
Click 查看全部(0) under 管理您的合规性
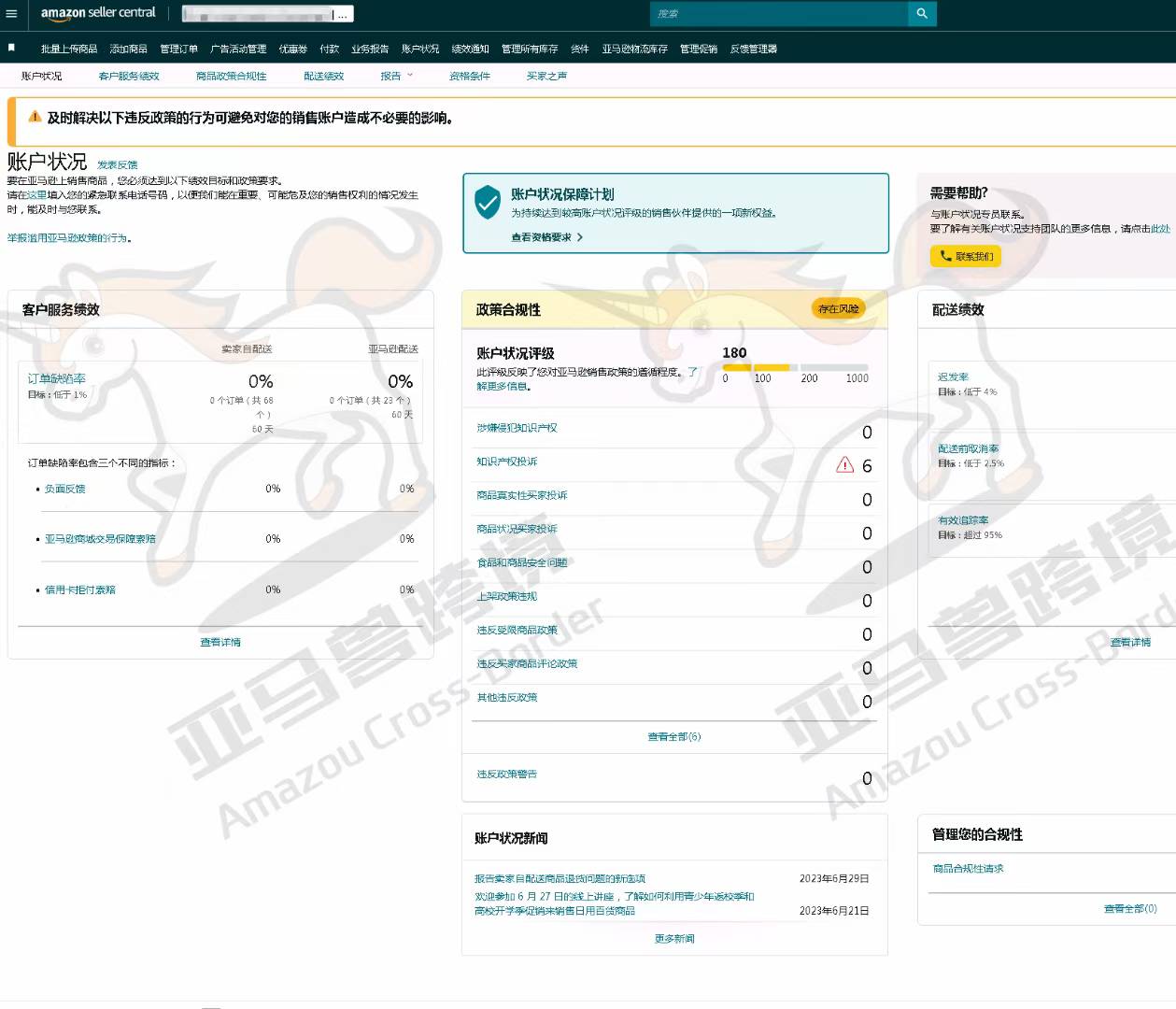tap(1130, 908)
